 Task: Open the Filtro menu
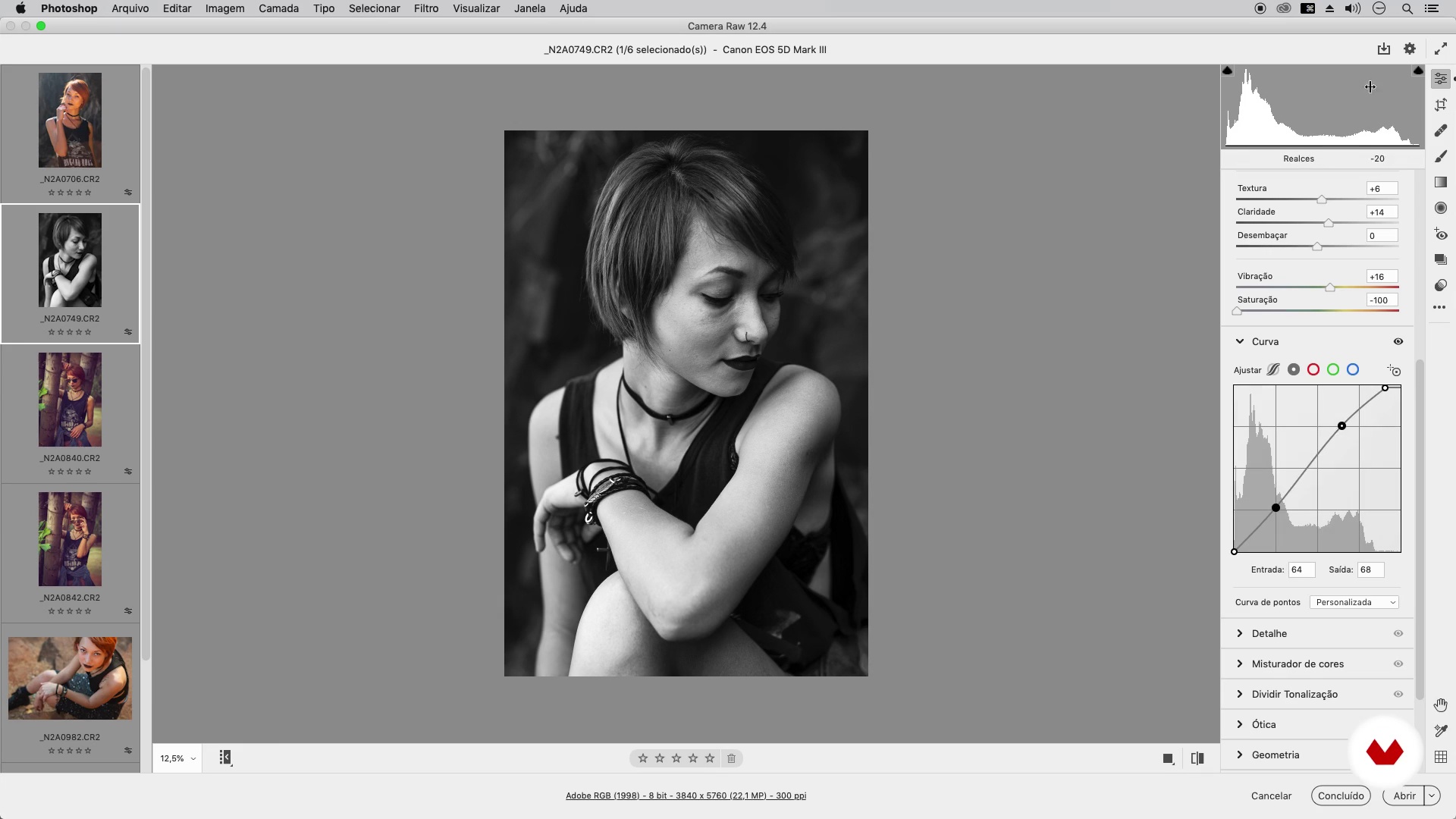(x=425, y=8)
